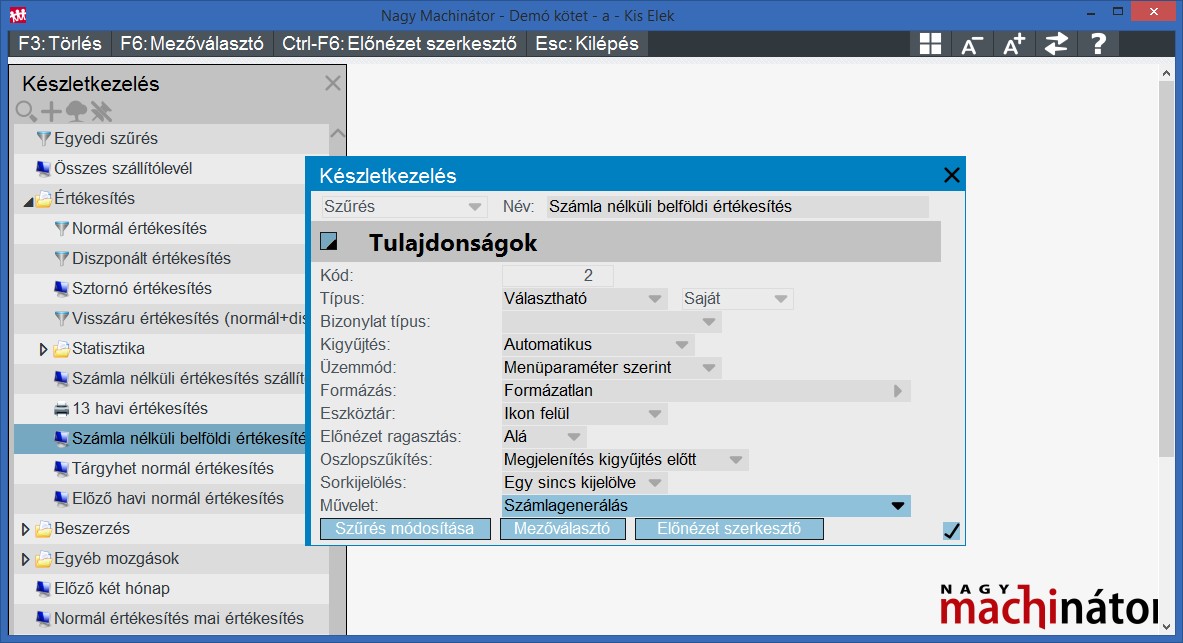Expand the Beszerzés folder arrow
Screen dimensions: 1183x643
(25, 529)
